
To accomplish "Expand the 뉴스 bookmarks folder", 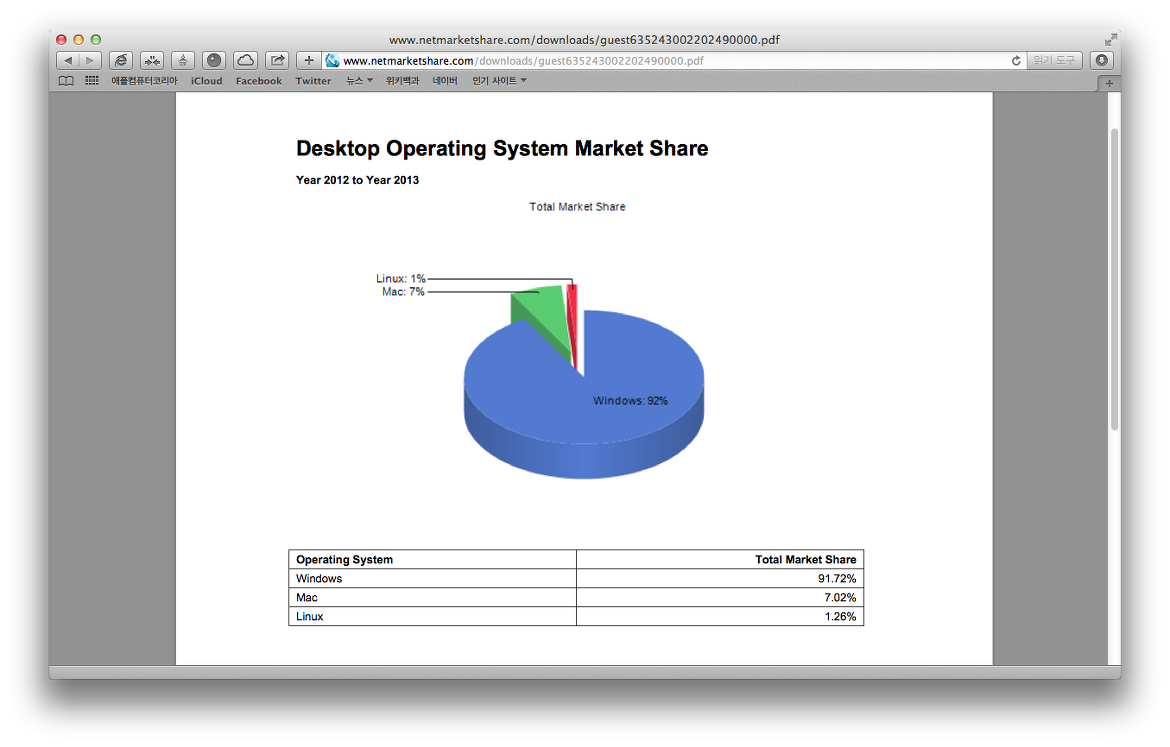I will point(359,81).
